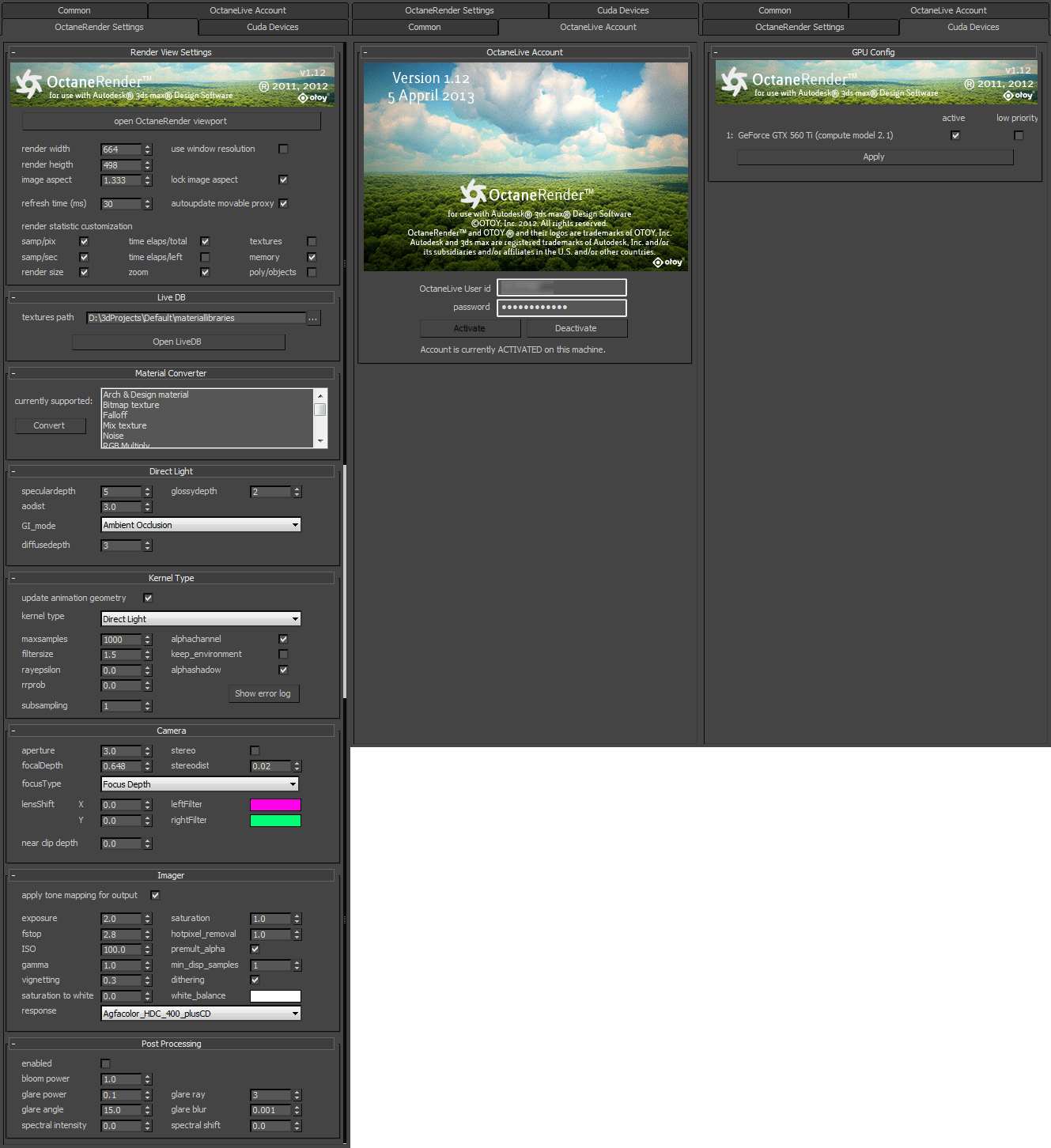Open Cuda Devices tab above Render View Settings
Viewport: 1051px width, 1148px height.
[x=273, y=27]
